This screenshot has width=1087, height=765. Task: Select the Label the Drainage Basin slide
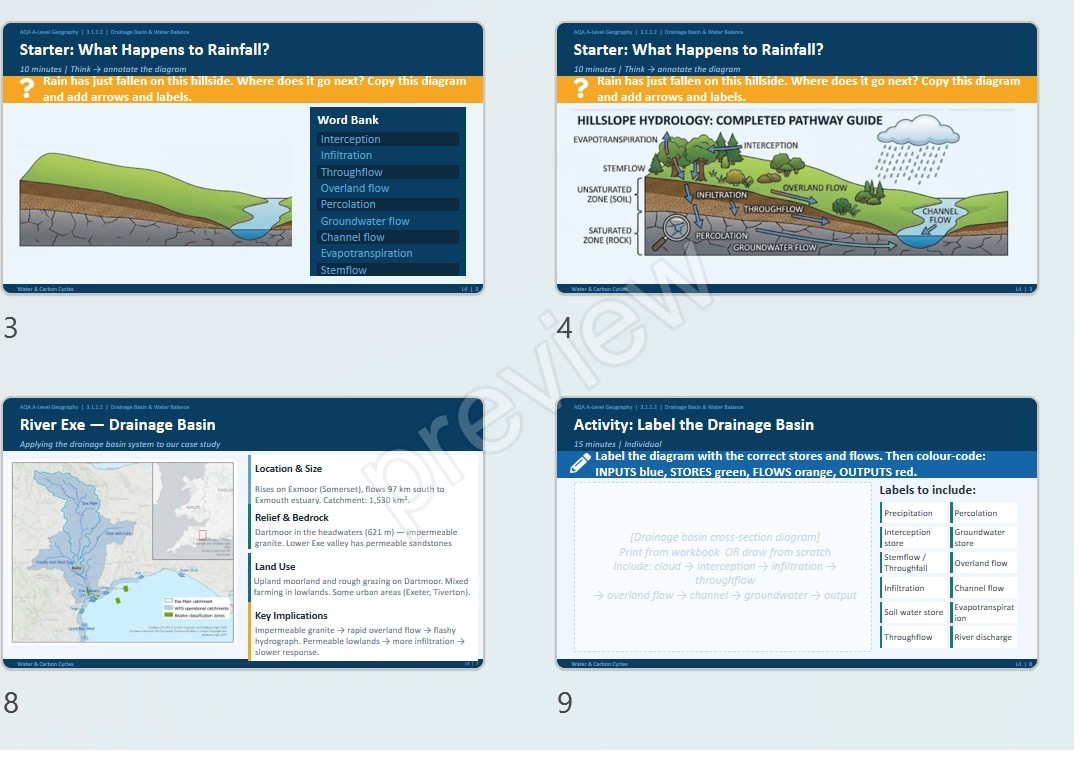[797, 533]
